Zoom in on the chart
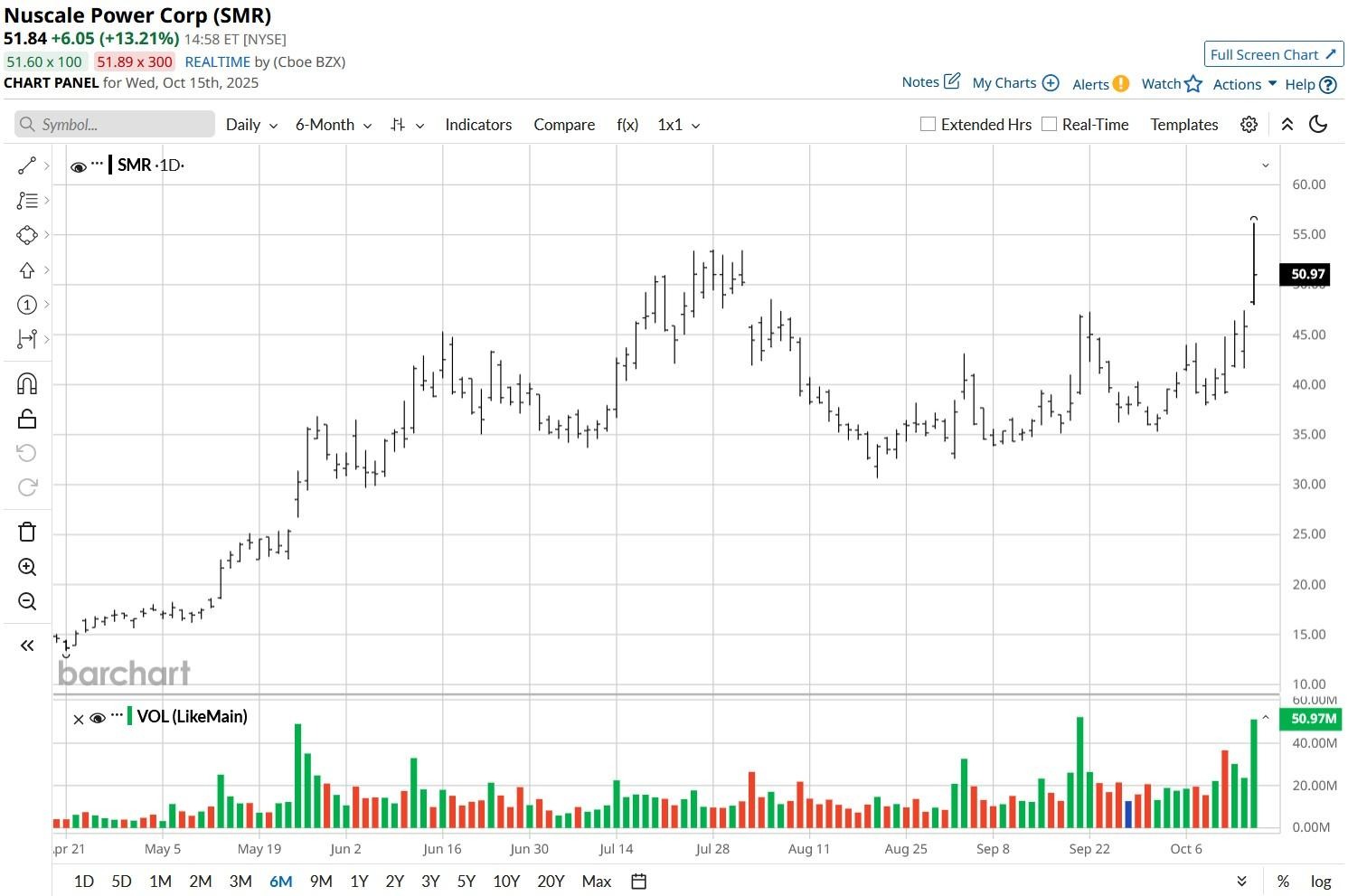This screenshot has height=896, width=1348. click(27, 567)
